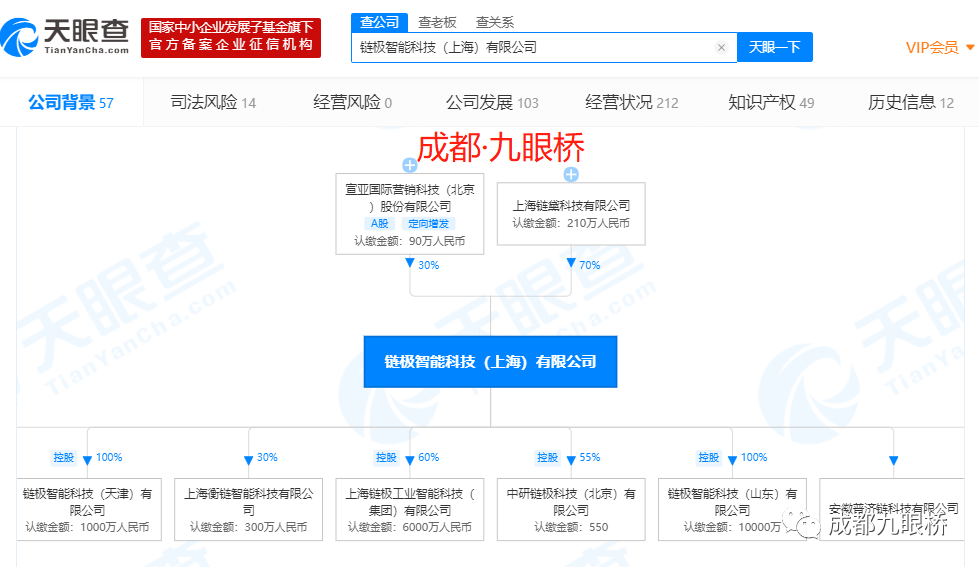The width and height of the screenshot is (979, 567).
Task: Click the VIP会员 link
Action: click(x=932, y=47)
